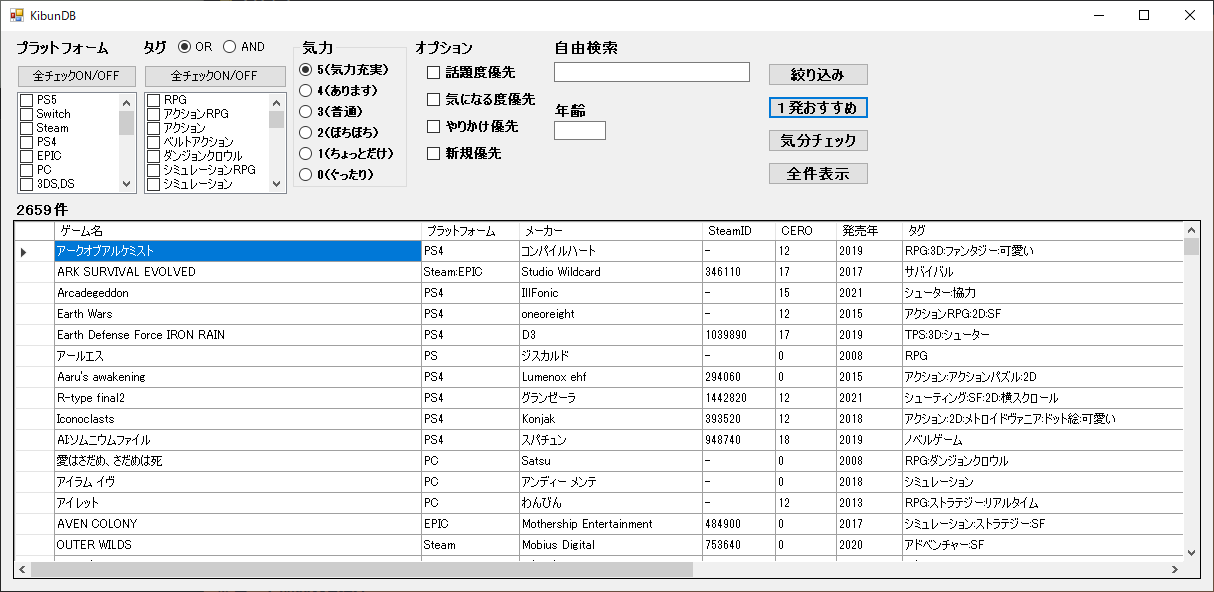Click the grid's vertical scrollbar down arrow
The image size is (1214, 592).
tap(1190, 551)
